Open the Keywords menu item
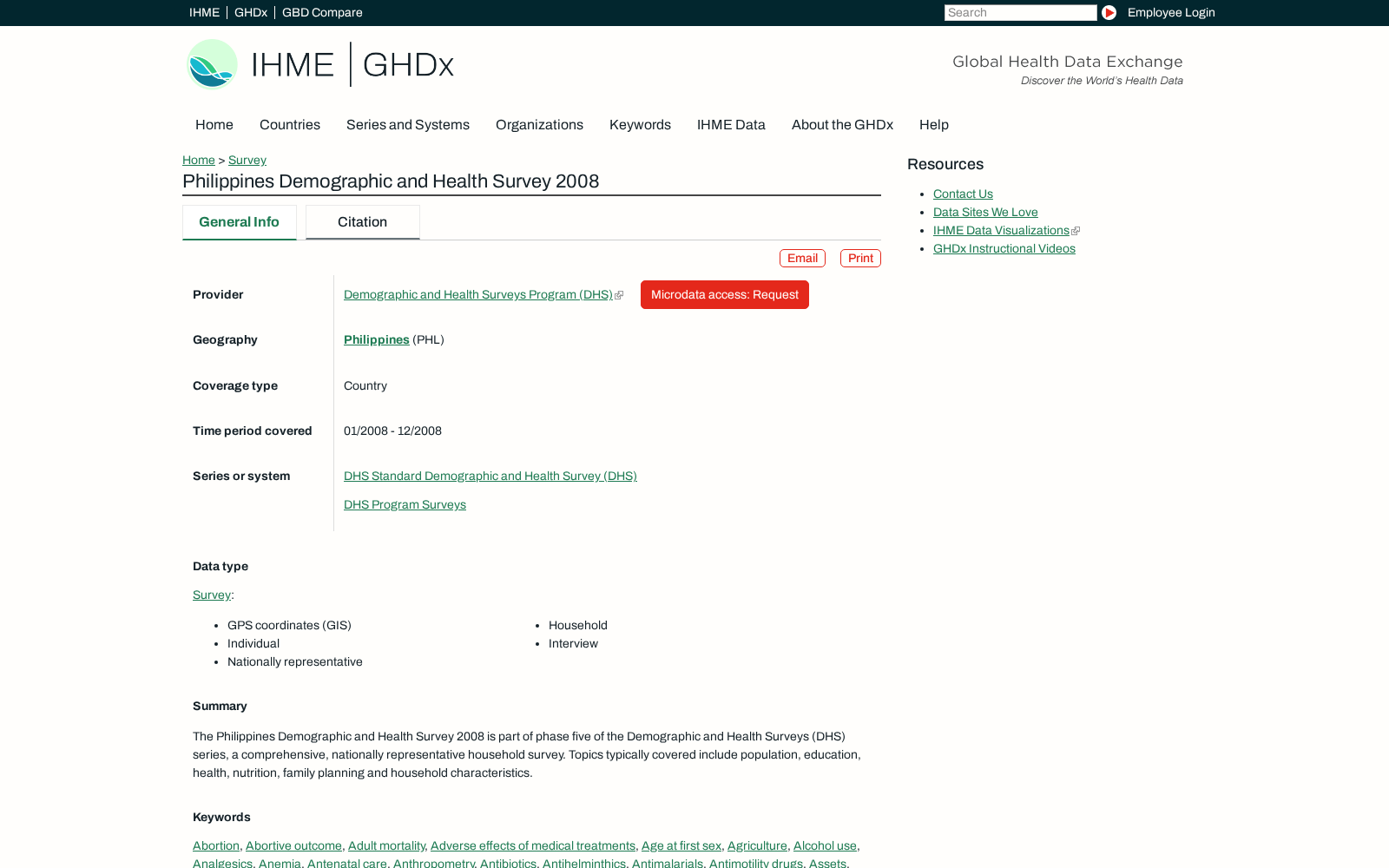Viewport: 1389px width, 868px height. [640, 125]
